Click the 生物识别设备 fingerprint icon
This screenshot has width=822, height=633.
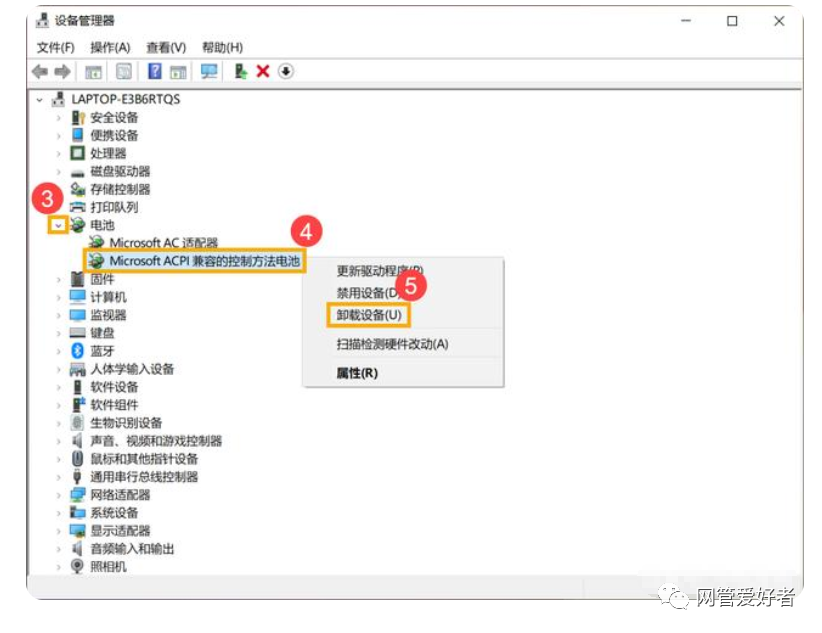pos(77,423)
